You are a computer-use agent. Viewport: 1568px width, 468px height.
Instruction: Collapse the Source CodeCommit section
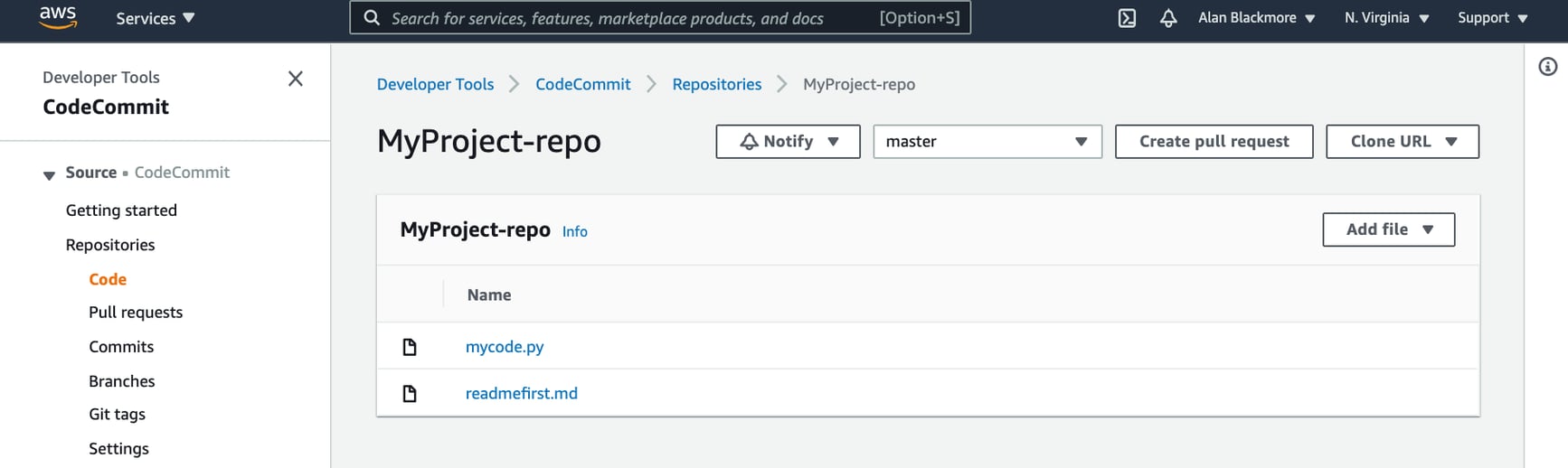(x=49, y=174)
